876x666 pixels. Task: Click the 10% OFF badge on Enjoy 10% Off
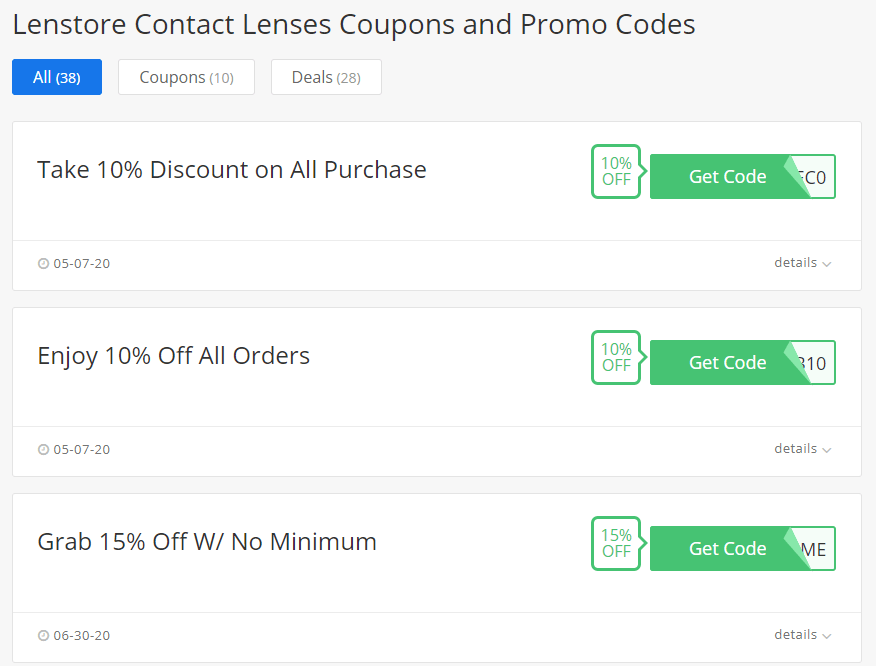(616, 358)
